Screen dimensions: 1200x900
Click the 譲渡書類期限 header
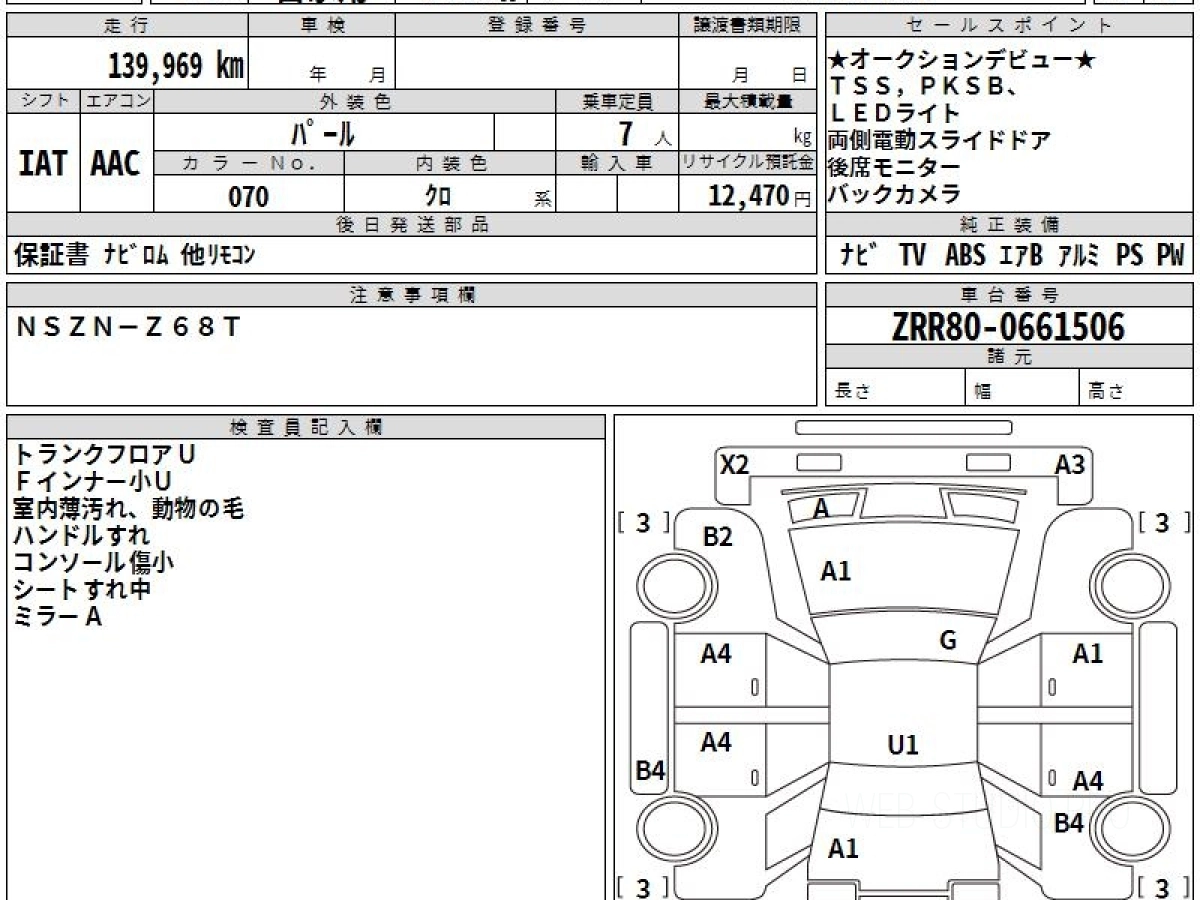747,26
